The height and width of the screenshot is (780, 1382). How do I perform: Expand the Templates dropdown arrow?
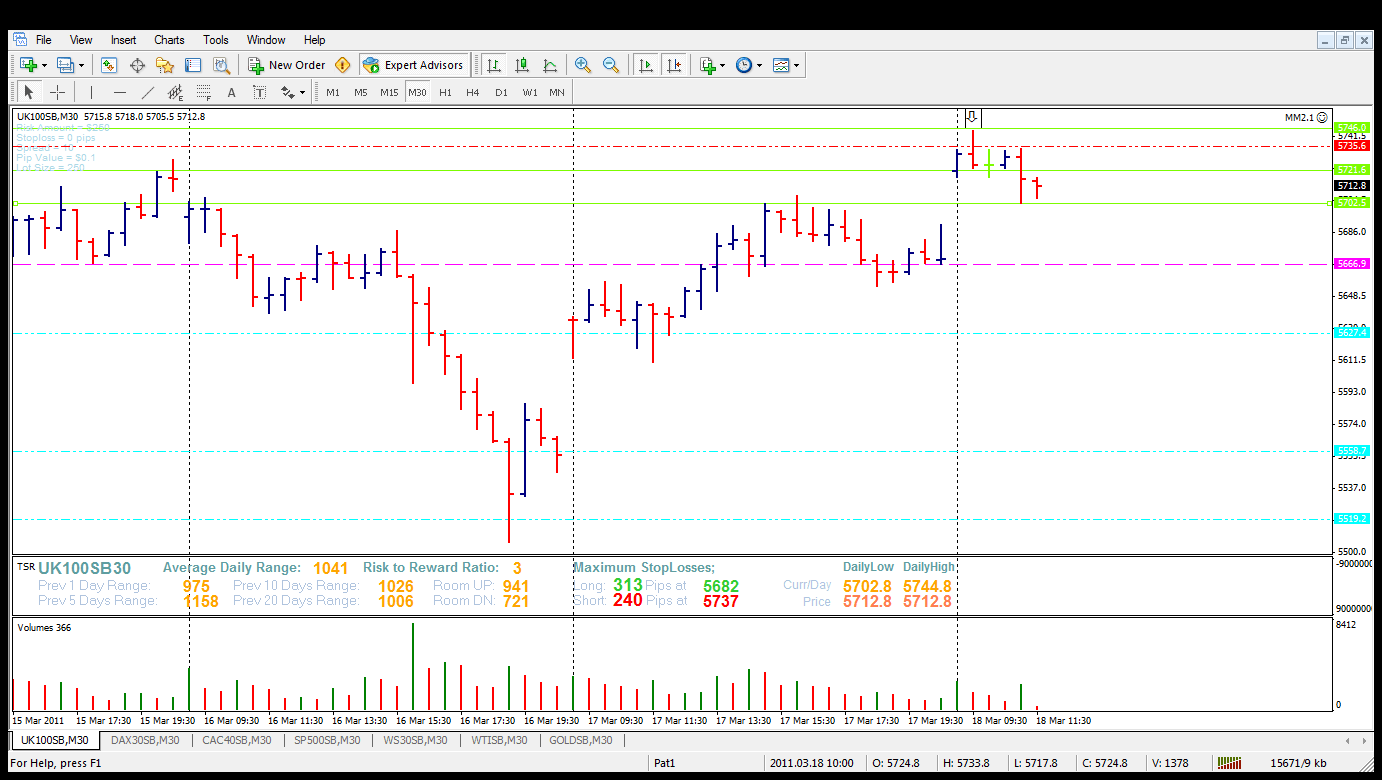797,66
